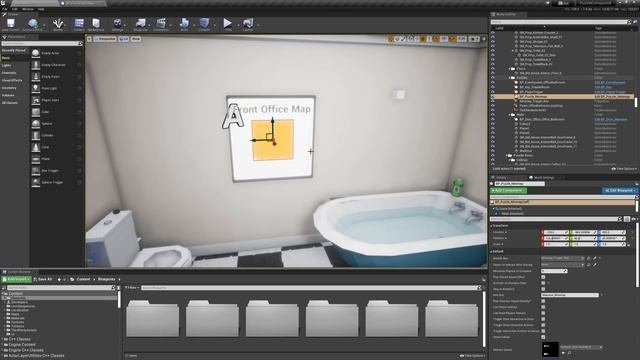Select the Lights category
The width and height of the screenshot is (640, 360).
[x=7, y=65]
